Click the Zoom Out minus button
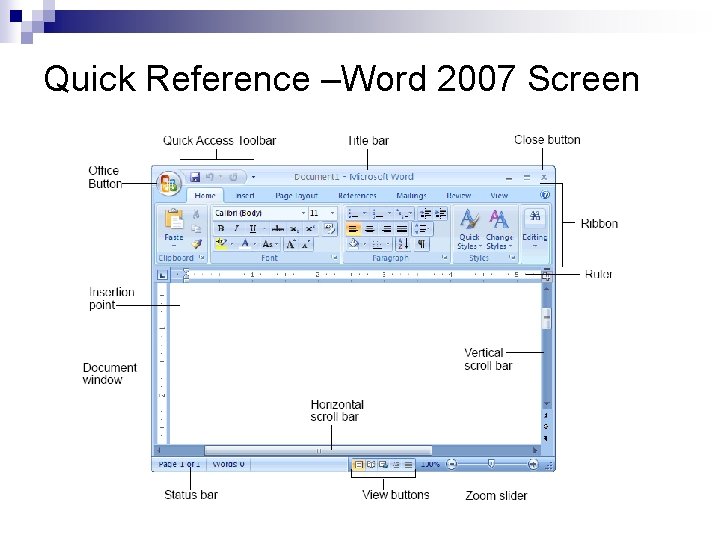This screenshot has width=720, height=540. pyautogui.click(x=452, y=464)
